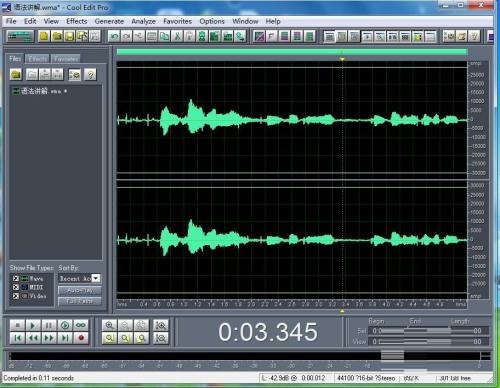Click Play to End circled-arrow button
The width and height of the screenshot is (500, 388).
tap(65, 325)
